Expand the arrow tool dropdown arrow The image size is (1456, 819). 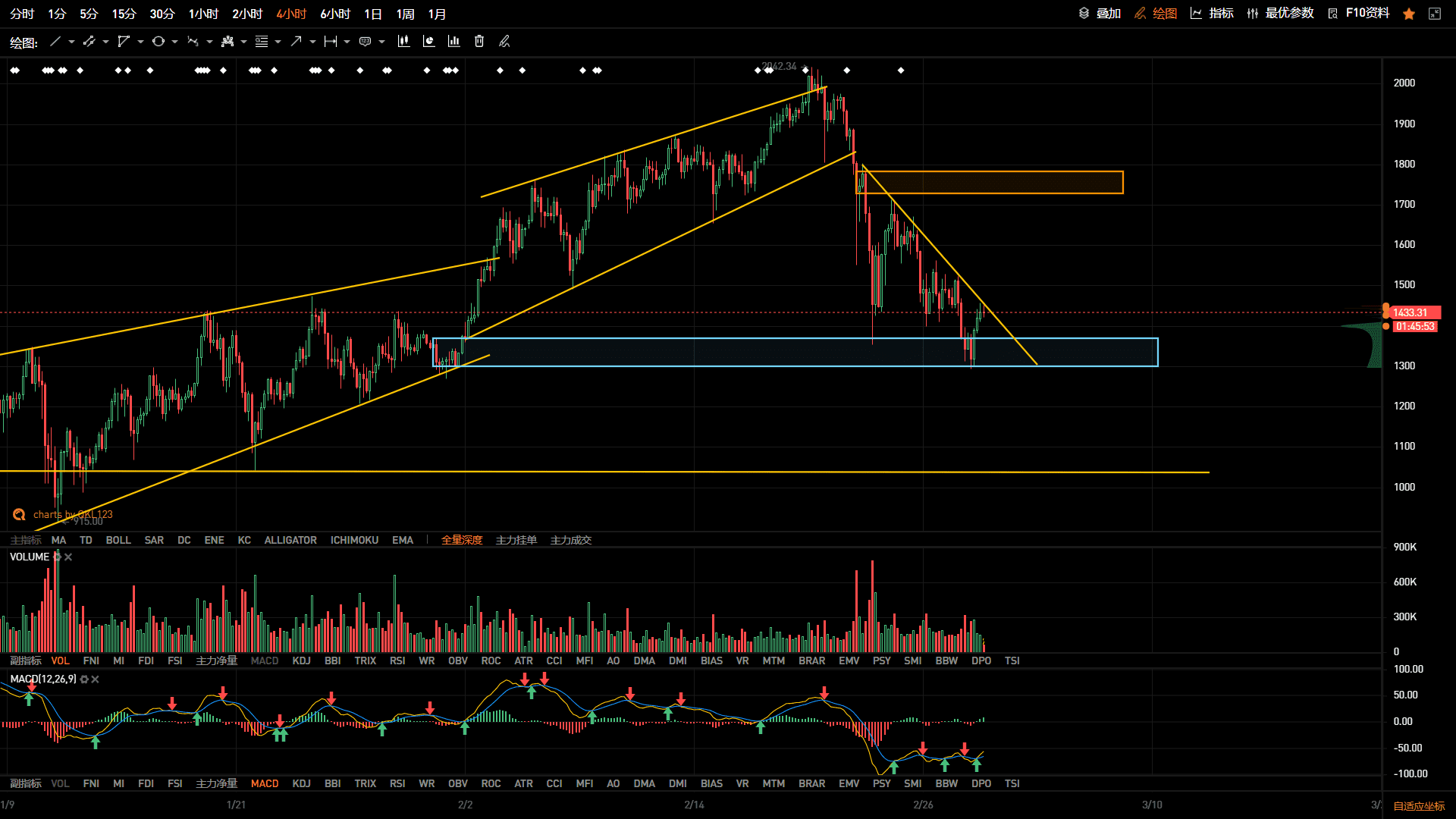[x=312, y=42]
